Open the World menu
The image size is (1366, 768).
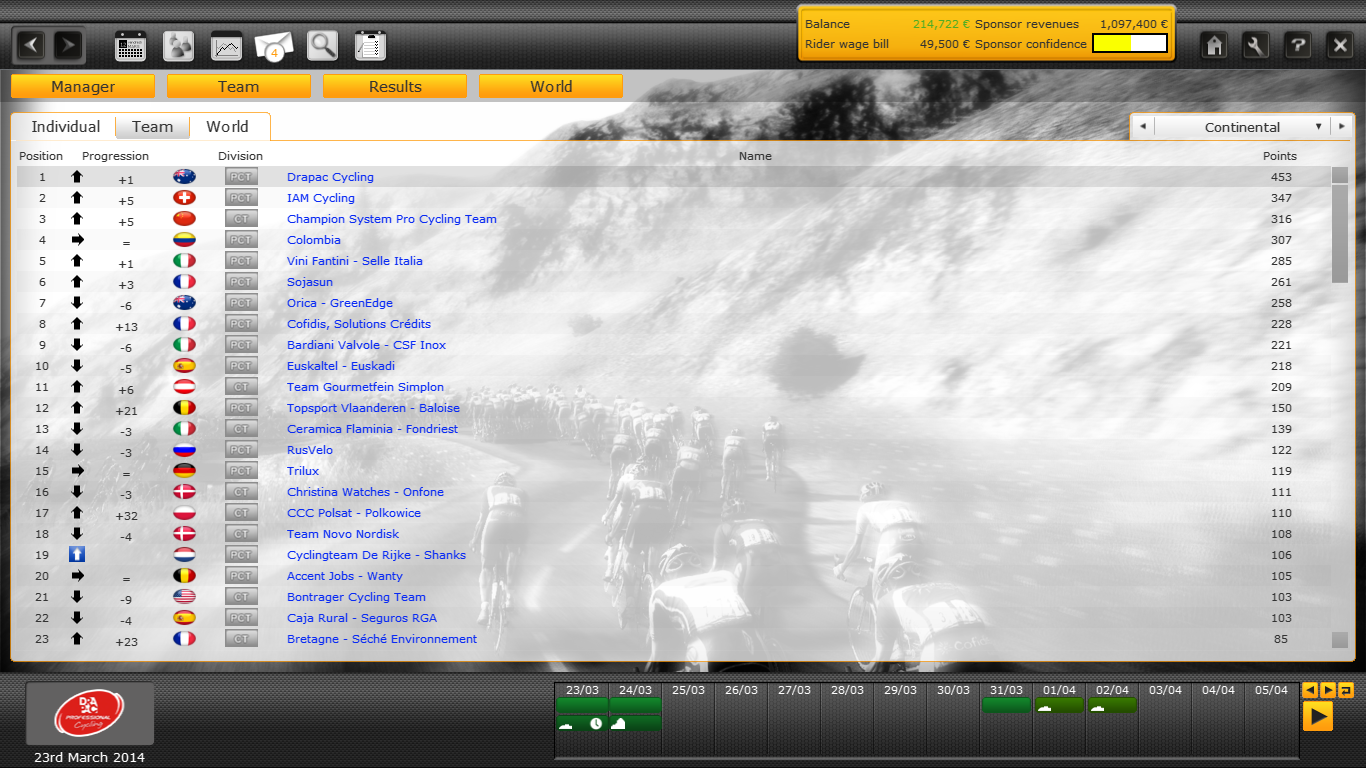[x=551, y=87]
